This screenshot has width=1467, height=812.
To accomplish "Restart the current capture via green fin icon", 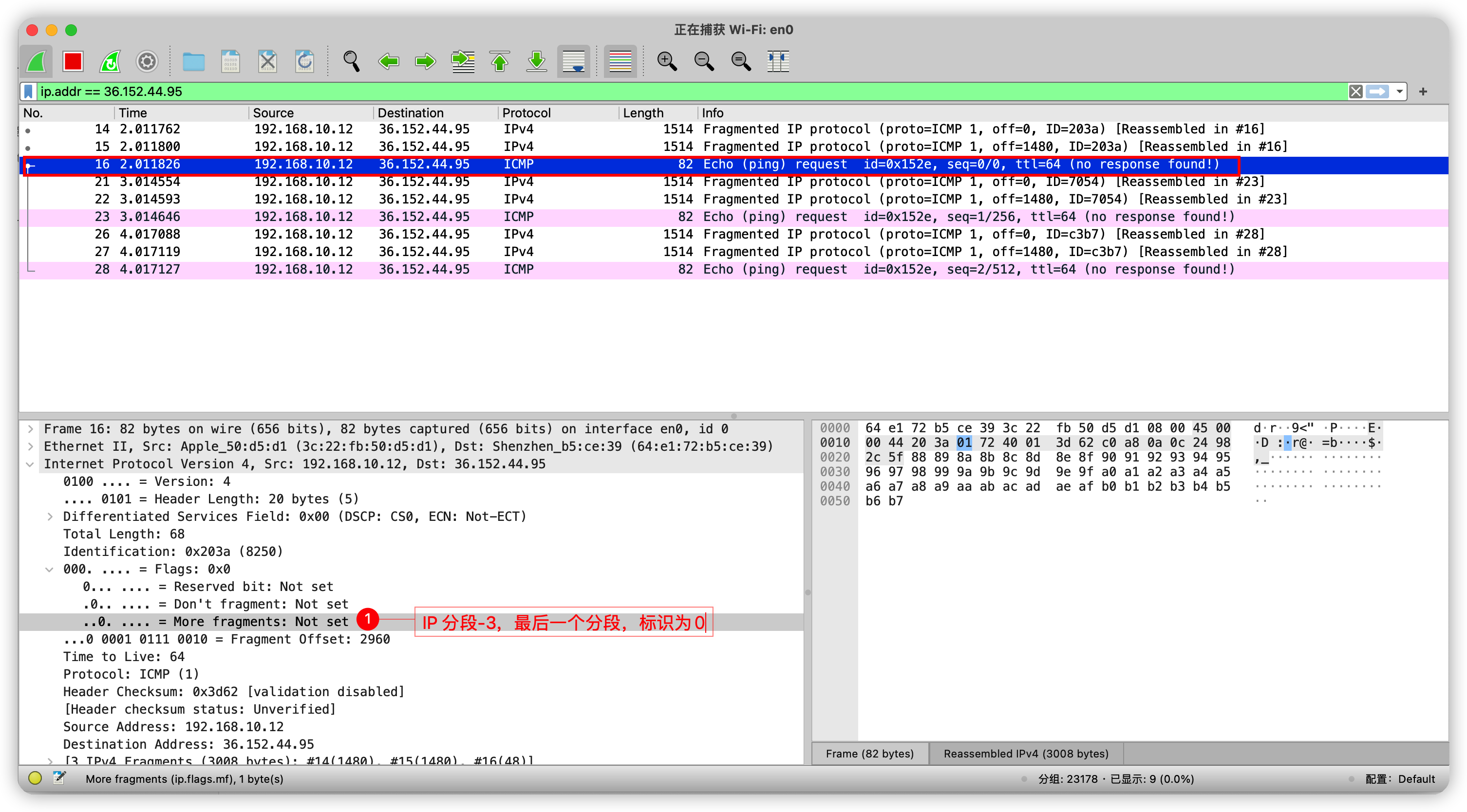I will 110,61.
